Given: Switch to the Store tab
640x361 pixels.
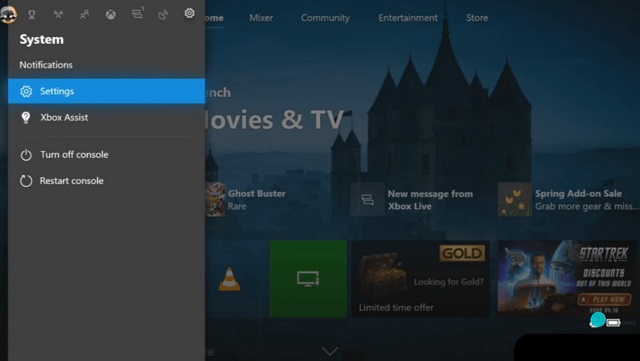Looking at the screenshot, I should click(477, 18).
